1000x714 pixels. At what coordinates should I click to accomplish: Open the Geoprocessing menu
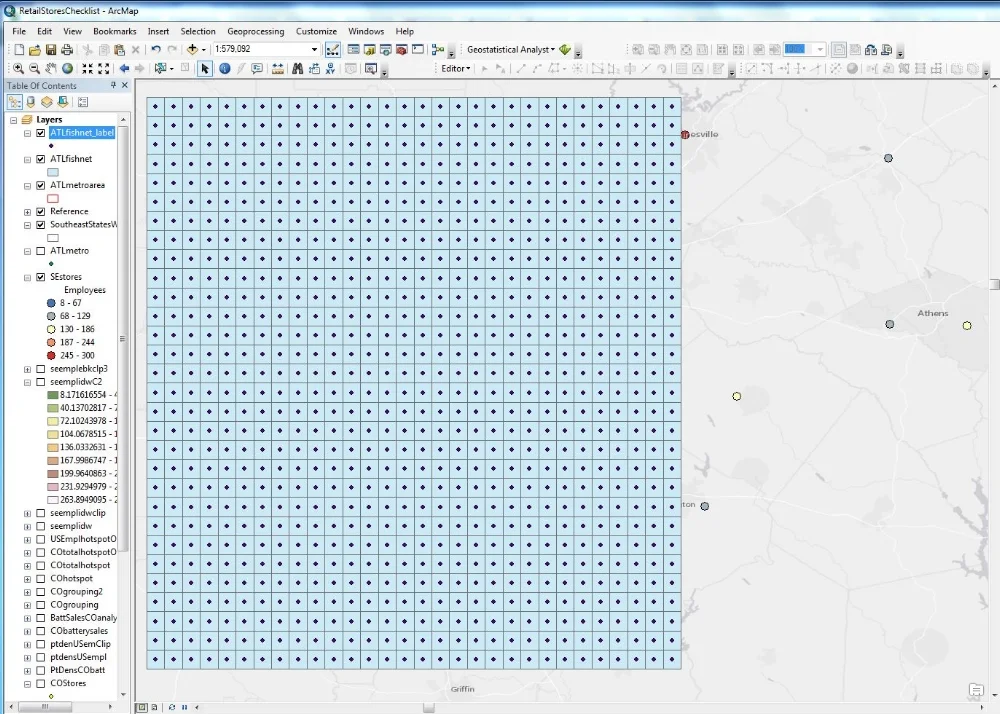click(x=256, y=31)
